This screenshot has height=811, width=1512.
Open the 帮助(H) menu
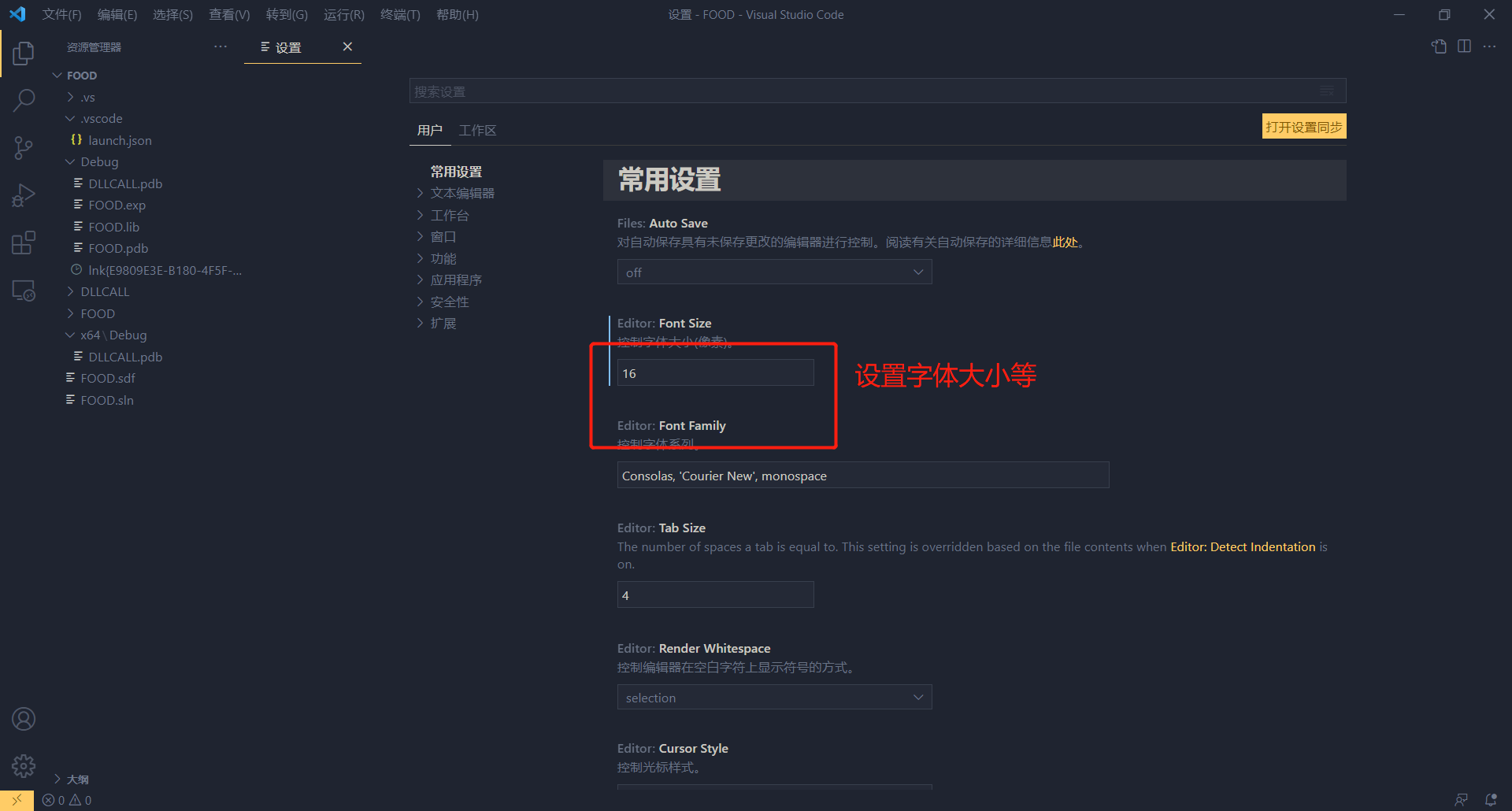457,14
